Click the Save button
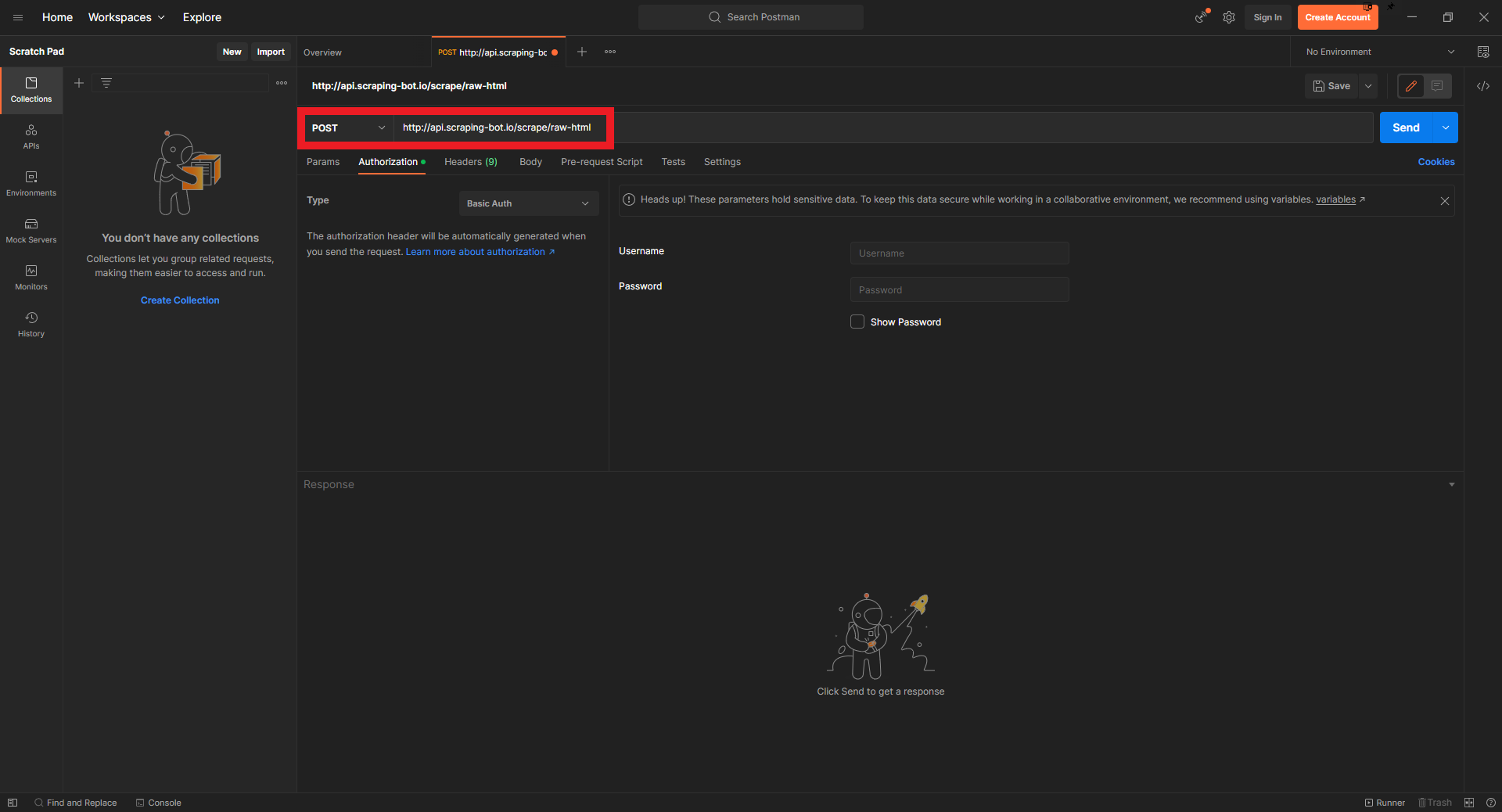 pos(1332,86)
